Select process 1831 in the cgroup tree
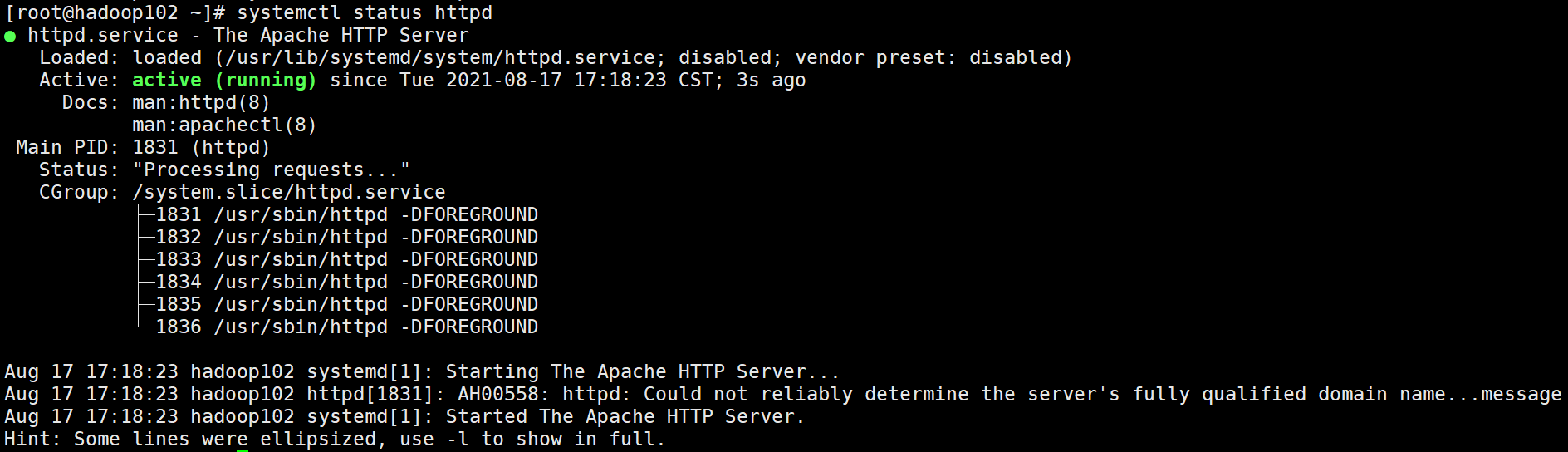Image resolution: width=1568 pixels, height=452 pixels. [346, 215]
